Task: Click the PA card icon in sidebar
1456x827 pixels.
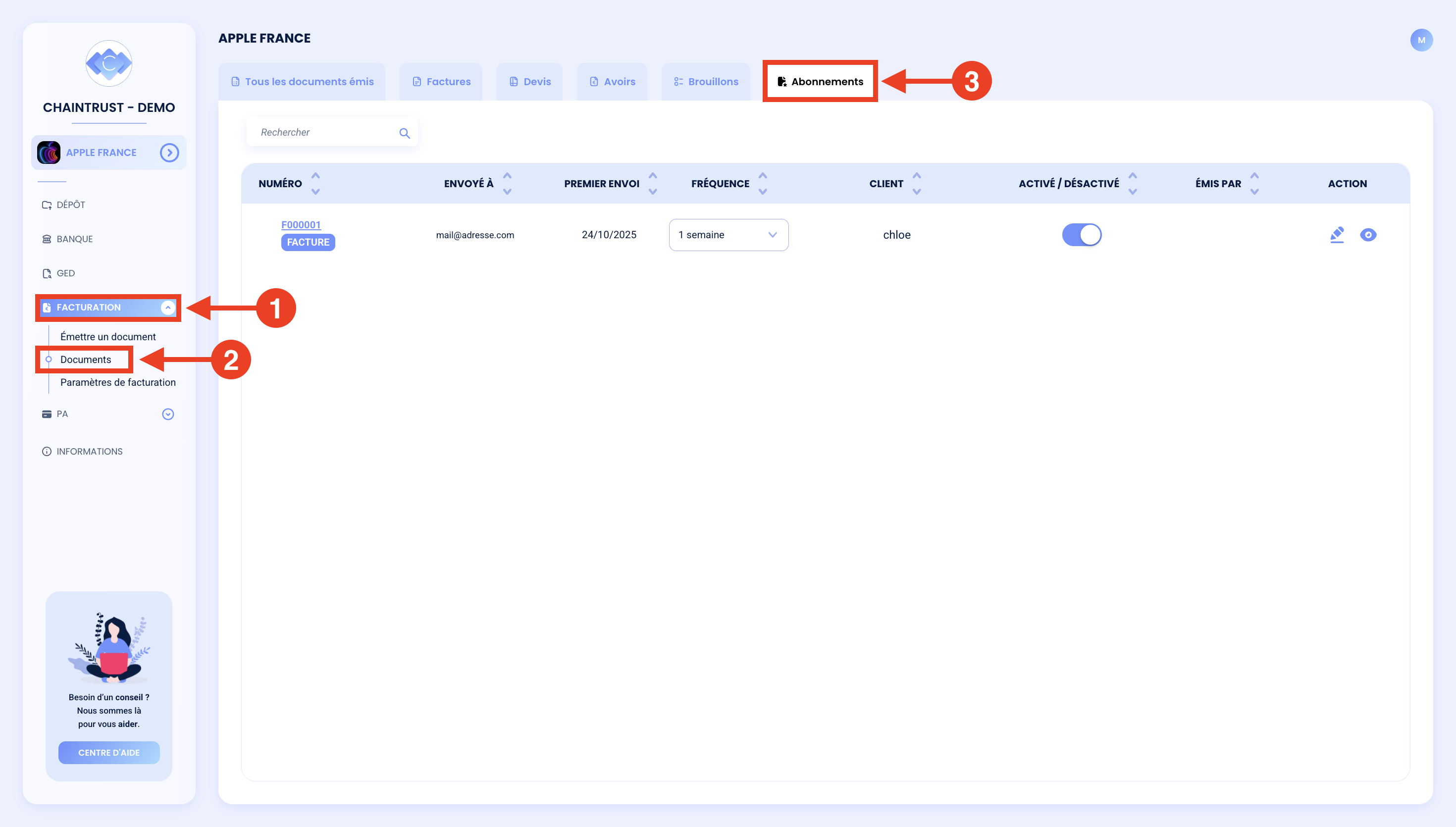Action: (47, 414)
